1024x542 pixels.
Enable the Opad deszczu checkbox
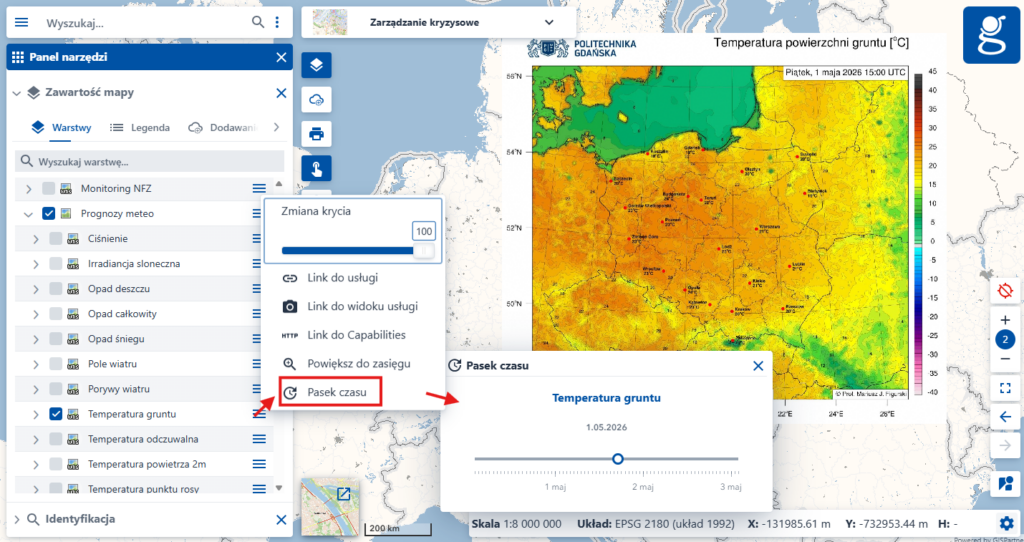click(x=56, y=289)
